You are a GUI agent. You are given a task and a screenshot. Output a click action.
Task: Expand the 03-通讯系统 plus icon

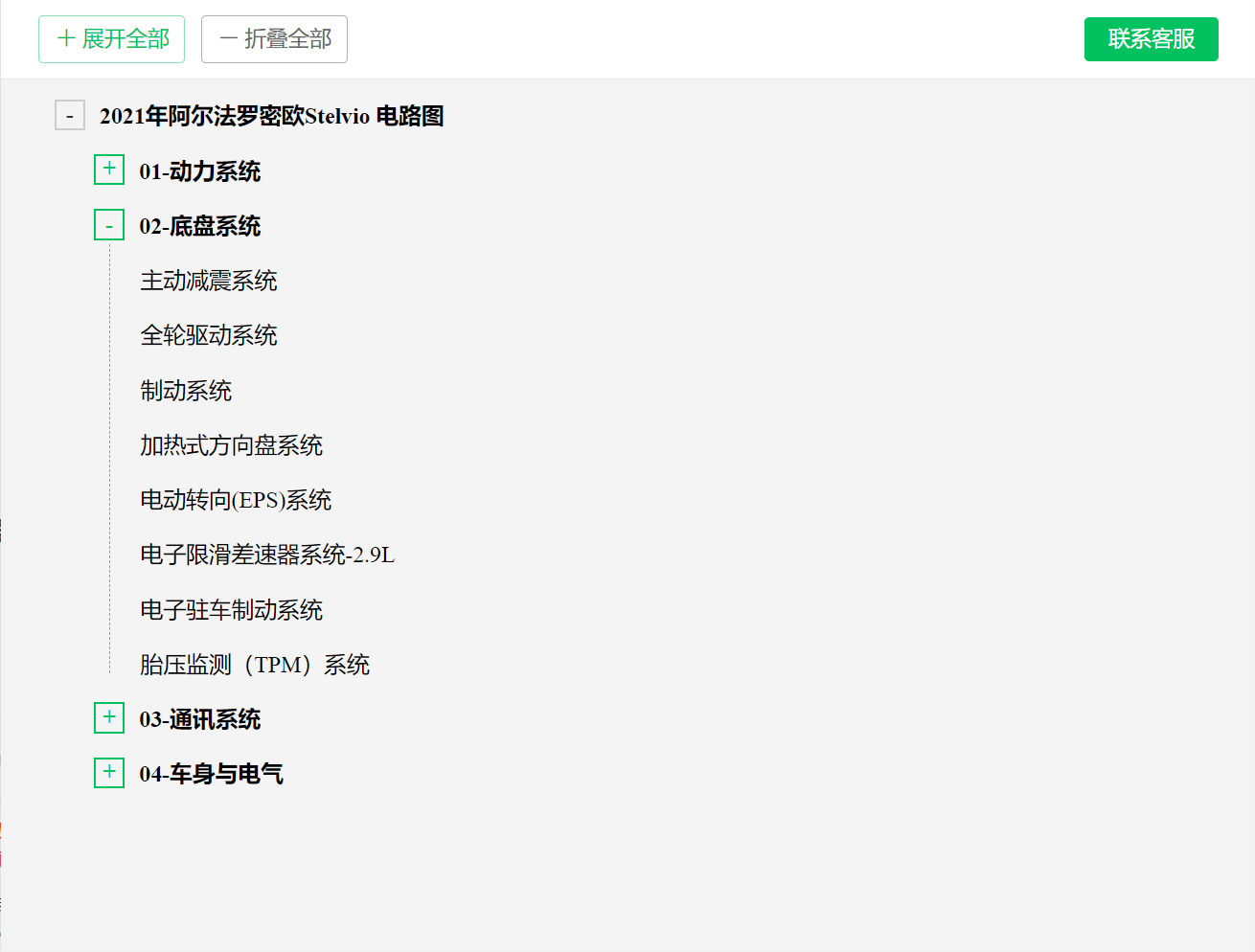109,717
